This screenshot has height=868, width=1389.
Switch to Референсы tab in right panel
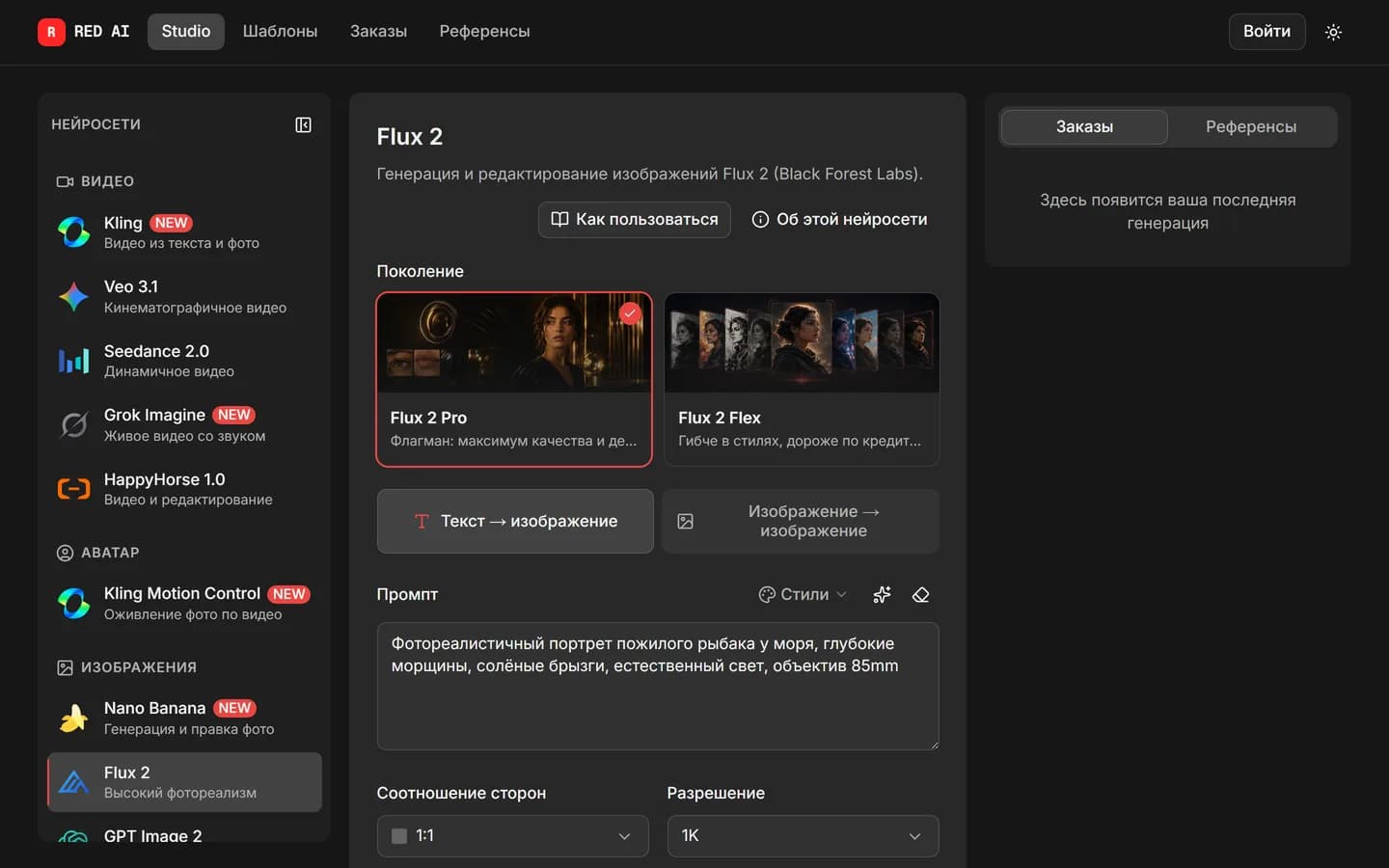pos(1251,126)
